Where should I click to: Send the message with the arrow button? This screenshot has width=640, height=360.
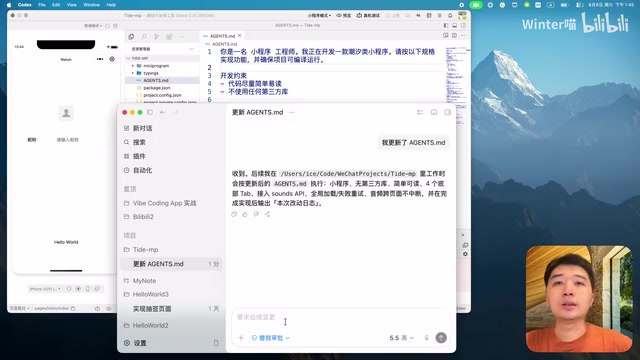point(441,338)
